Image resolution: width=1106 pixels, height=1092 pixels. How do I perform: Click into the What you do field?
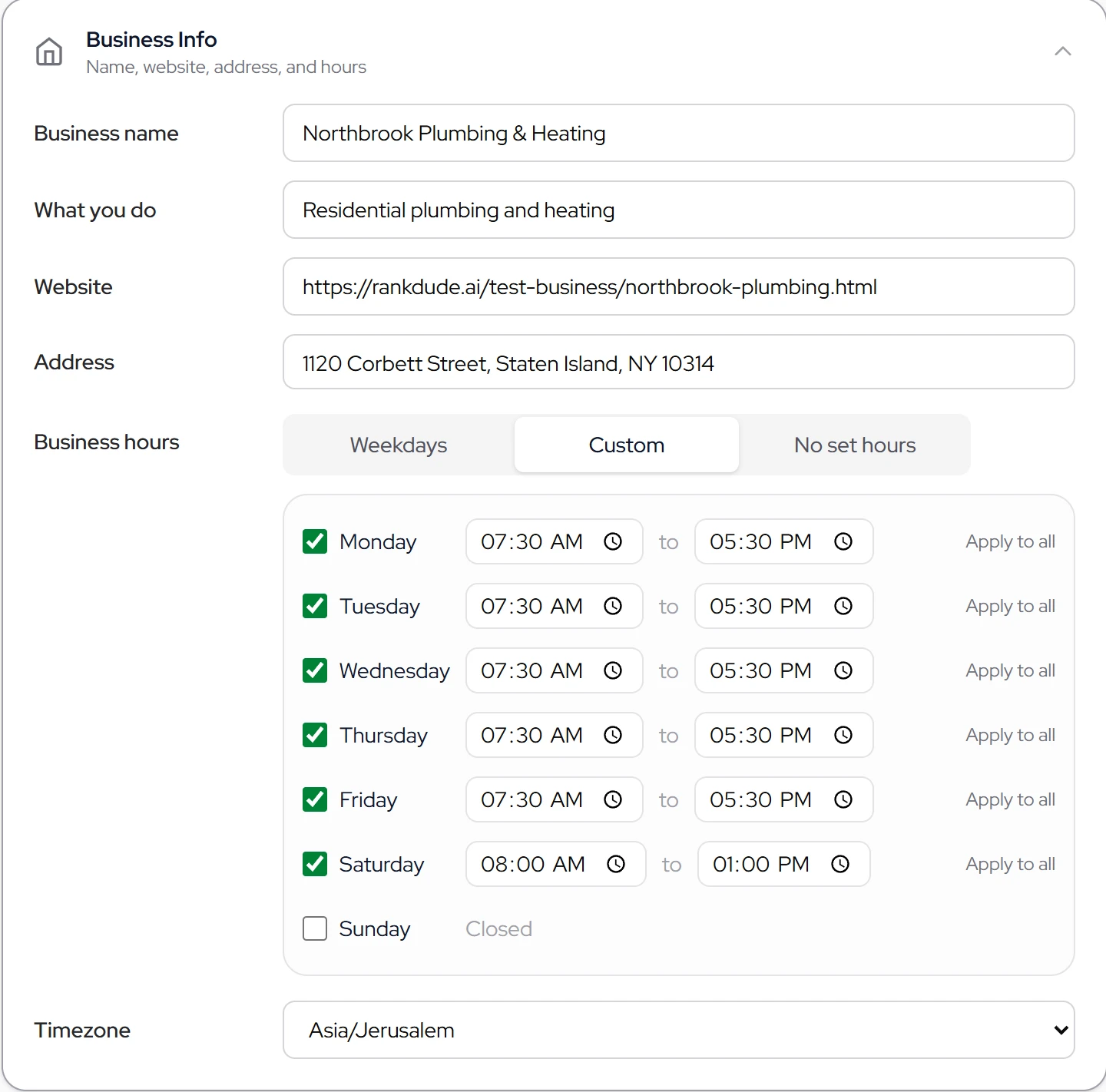(679, 210)
